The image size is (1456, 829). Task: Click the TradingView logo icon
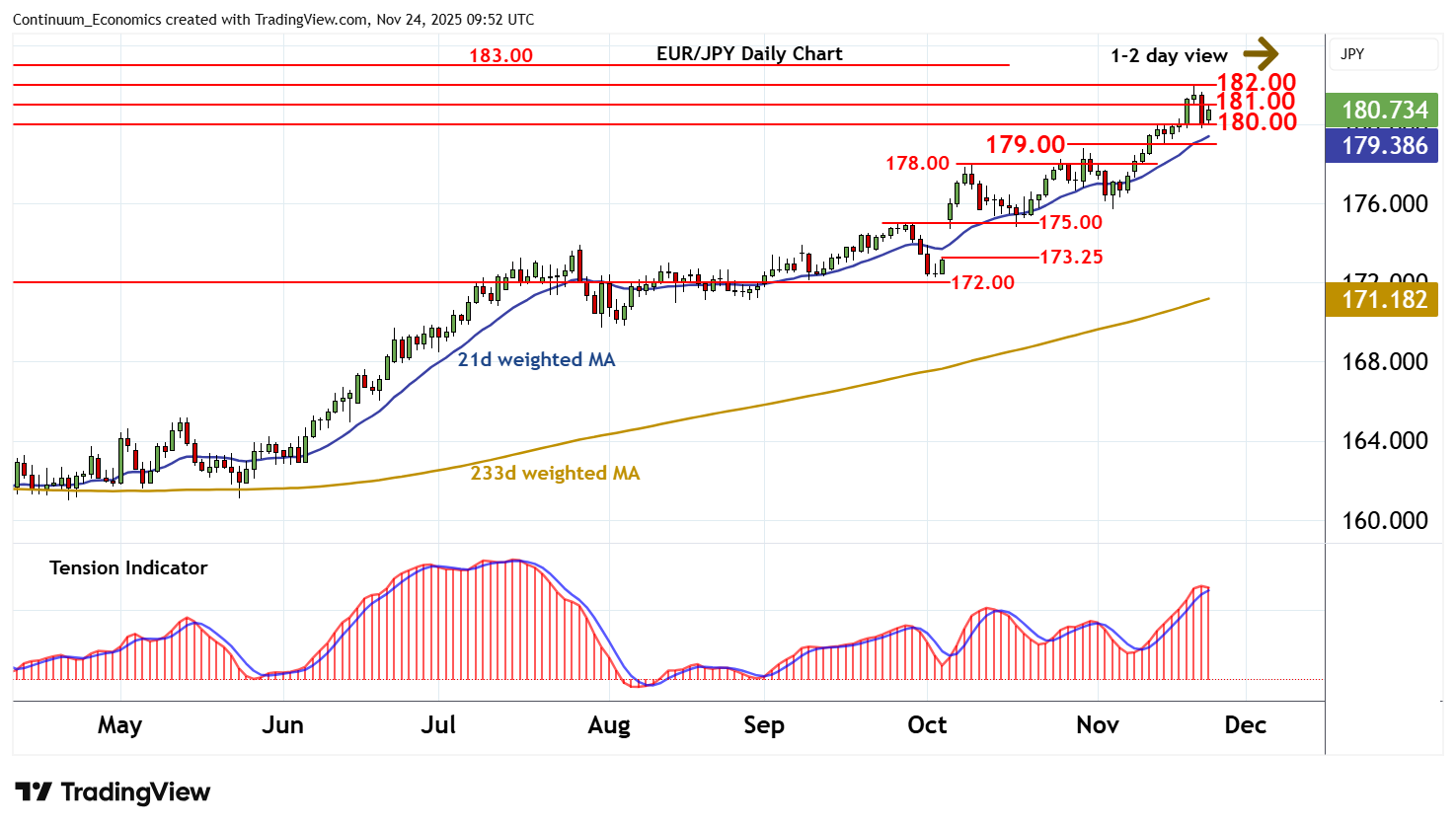click(x=34, y=792)
